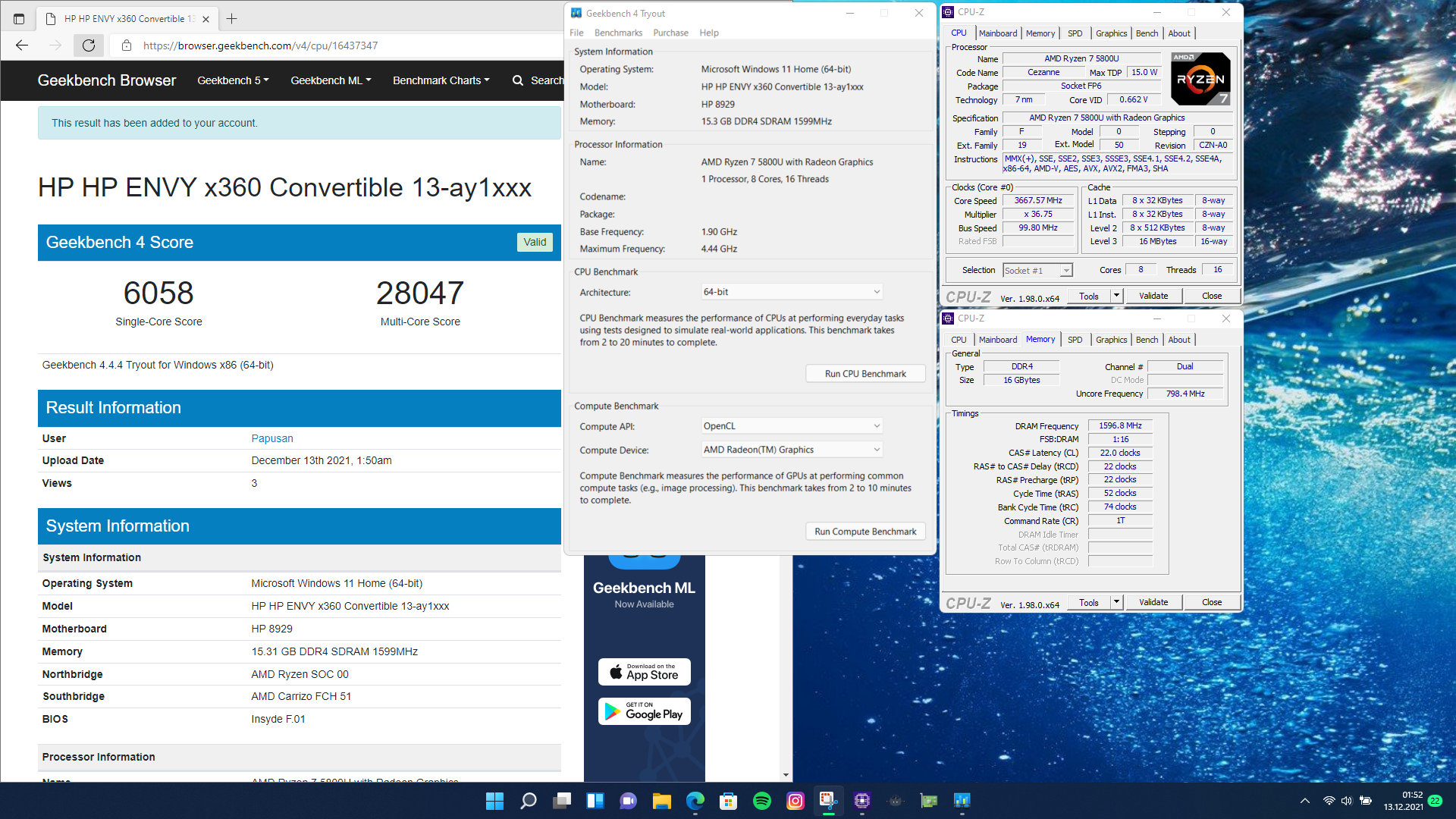The height and width of the screenshot is (819, 1456).
Task: Launch Spotify from the taskbar
Action: coord(762,801)
